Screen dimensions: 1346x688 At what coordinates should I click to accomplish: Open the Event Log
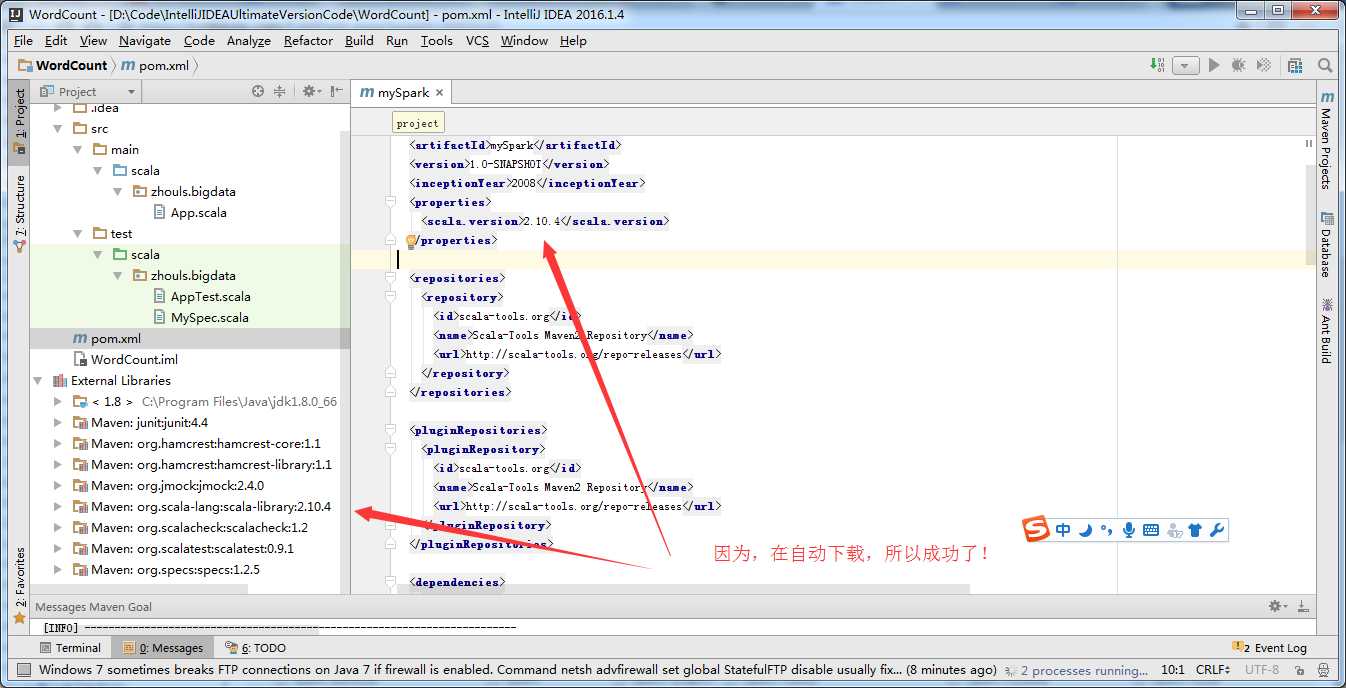pyautogui.click(x=1271, y=648)
